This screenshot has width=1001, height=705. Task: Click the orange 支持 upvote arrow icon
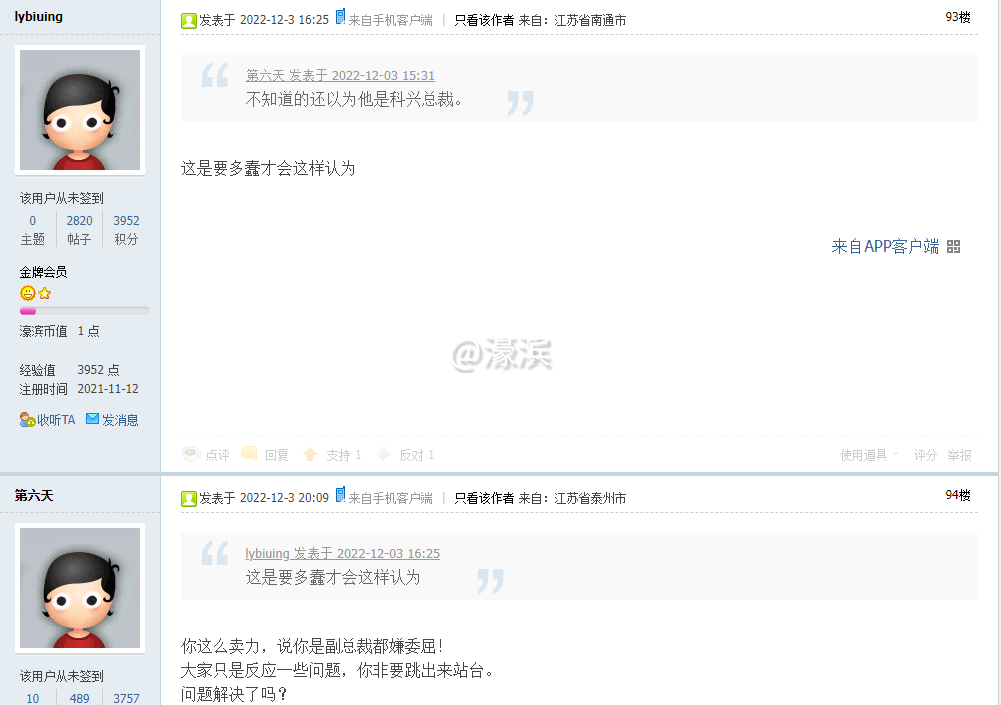(x=311, y=453)
